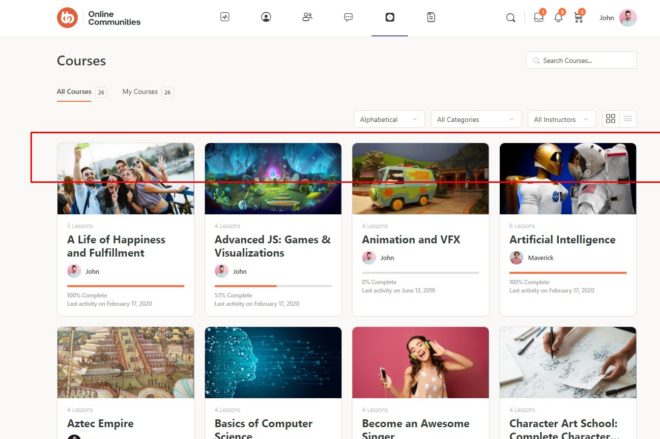Focus the Search Courses field
The image size is (660, 439).
tap(581, 60)
